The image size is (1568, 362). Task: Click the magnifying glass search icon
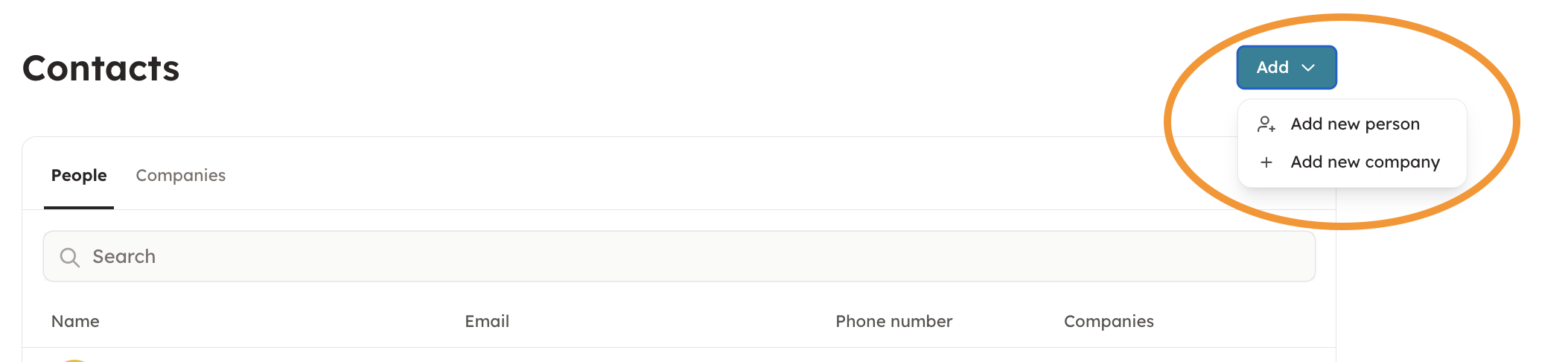pos(69,257)
